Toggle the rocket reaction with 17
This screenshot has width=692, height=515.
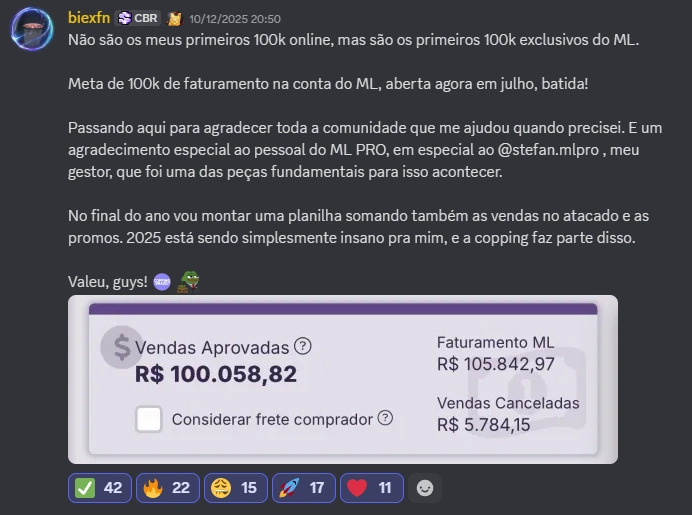point(304,488)
